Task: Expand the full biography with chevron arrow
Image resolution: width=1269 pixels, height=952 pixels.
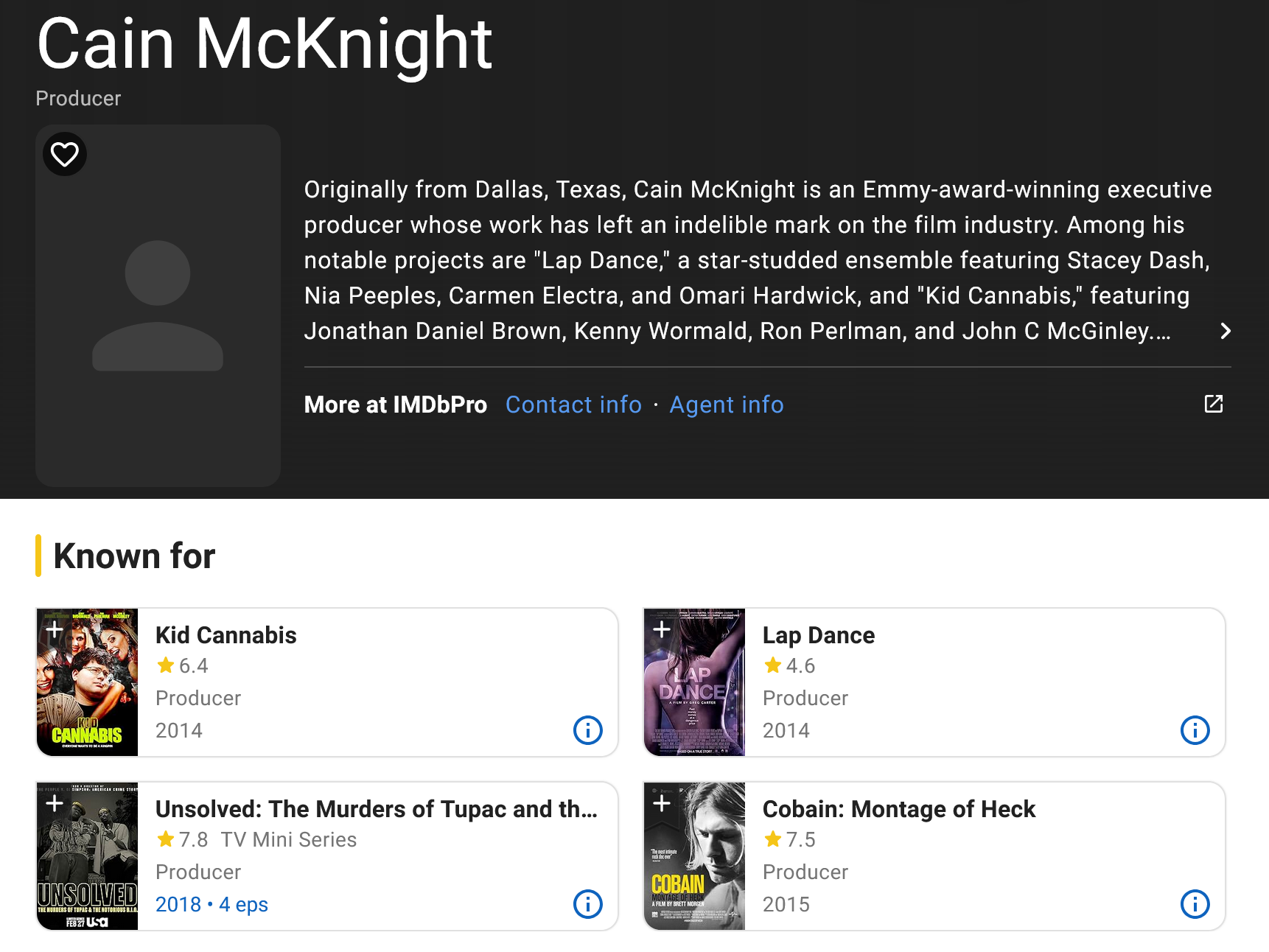Action: point(1225,331)
